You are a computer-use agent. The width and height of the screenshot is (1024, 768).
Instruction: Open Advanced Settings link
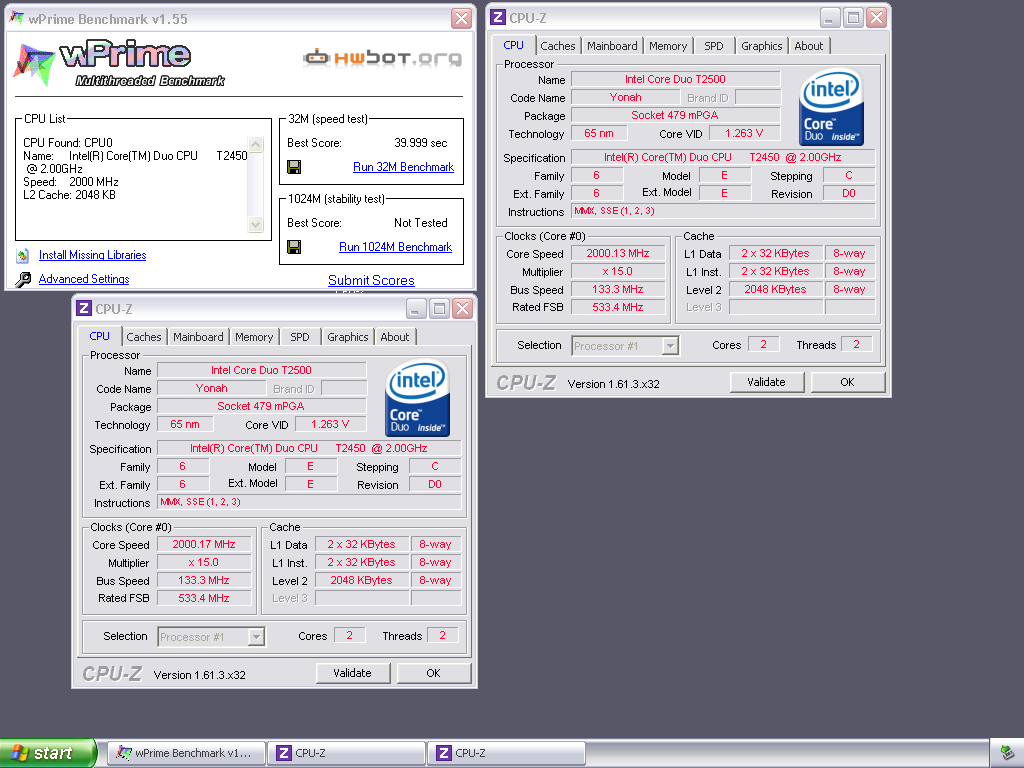pyautogui.click(x=84, y=279)
